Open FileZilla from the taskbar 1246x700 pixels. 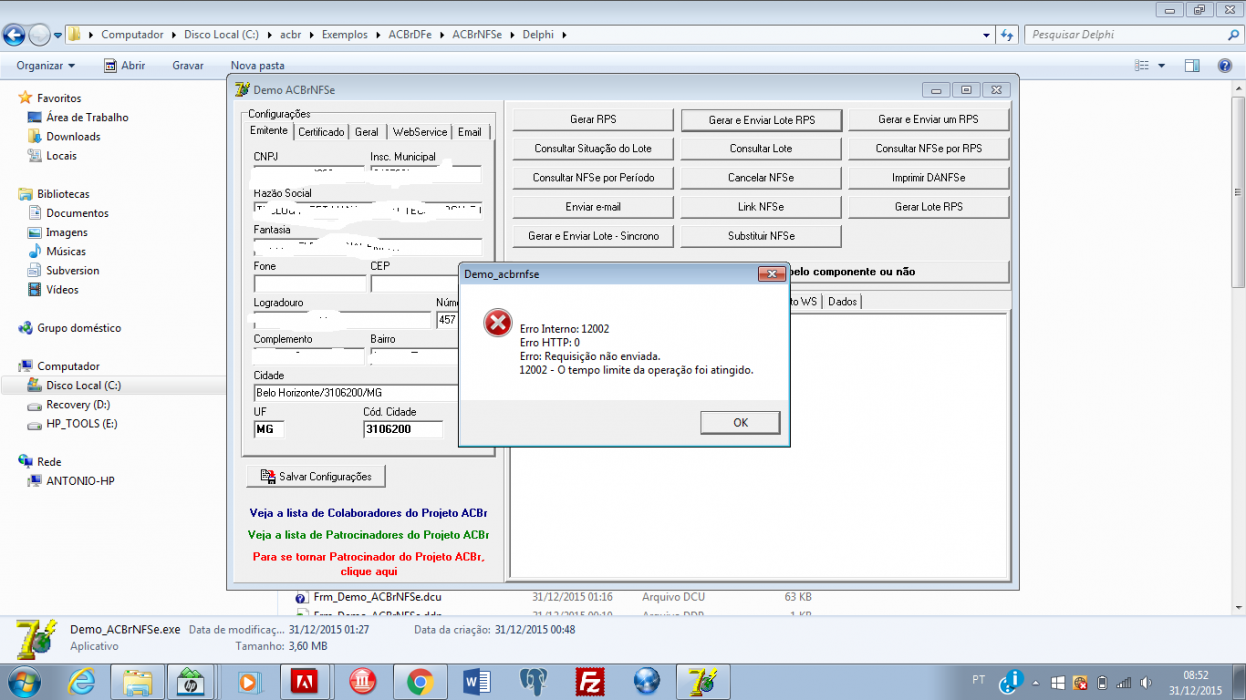[x=590, y=682]
